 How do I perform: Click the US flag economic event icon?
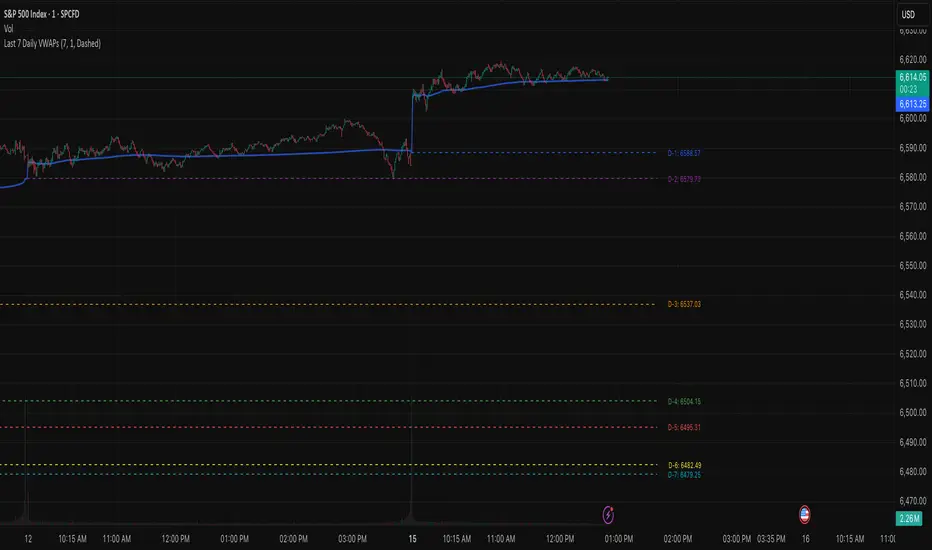click(x=804, y=514)
